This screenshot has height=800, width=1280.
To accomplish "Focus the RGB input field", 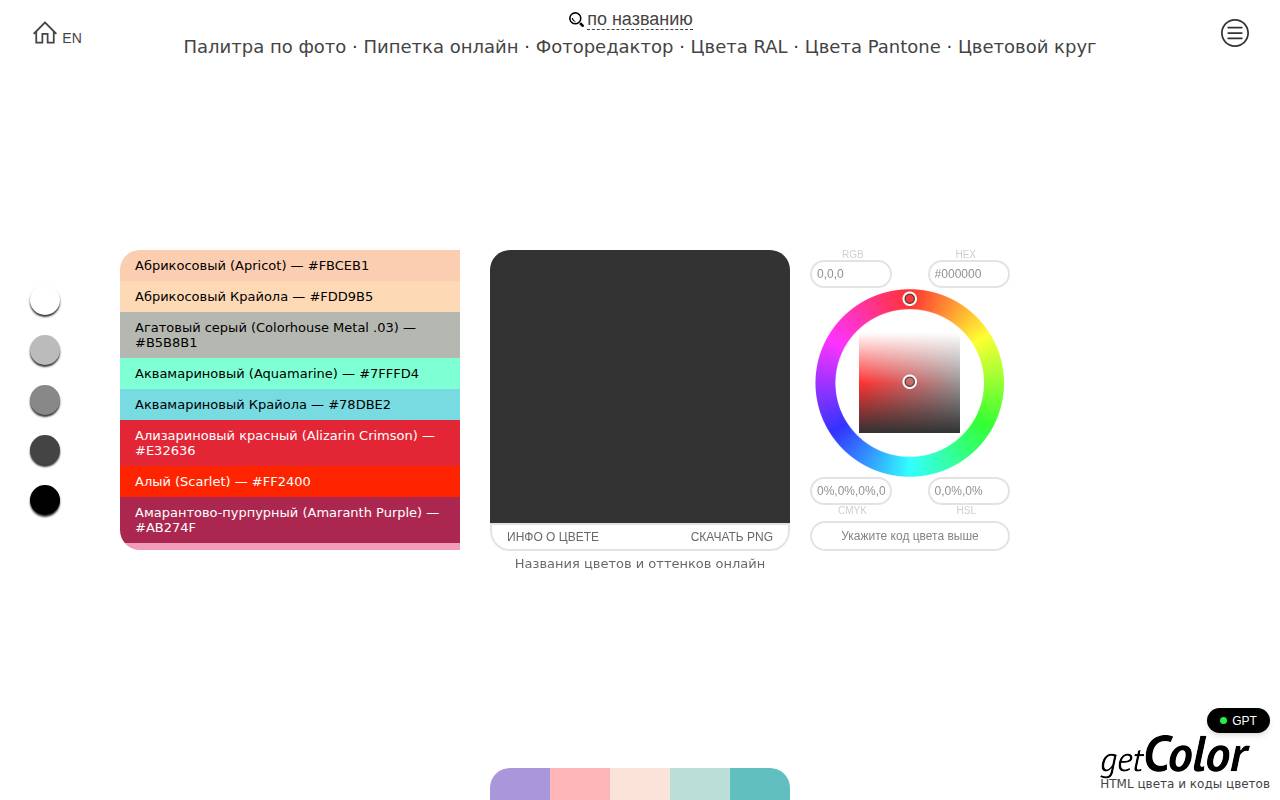I will 851,274.
